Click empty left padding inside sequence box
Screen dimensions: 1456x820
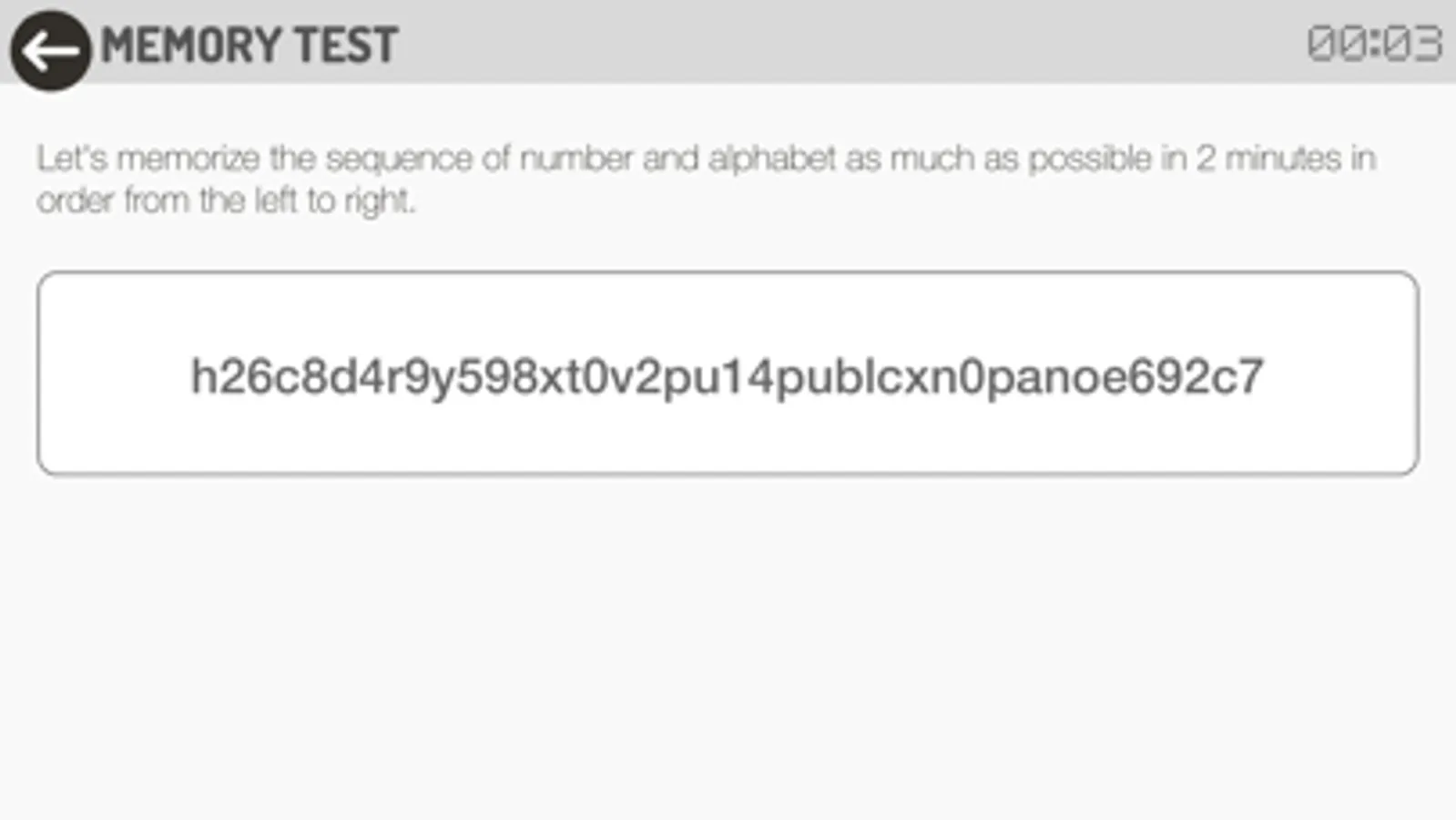point(109,374)
